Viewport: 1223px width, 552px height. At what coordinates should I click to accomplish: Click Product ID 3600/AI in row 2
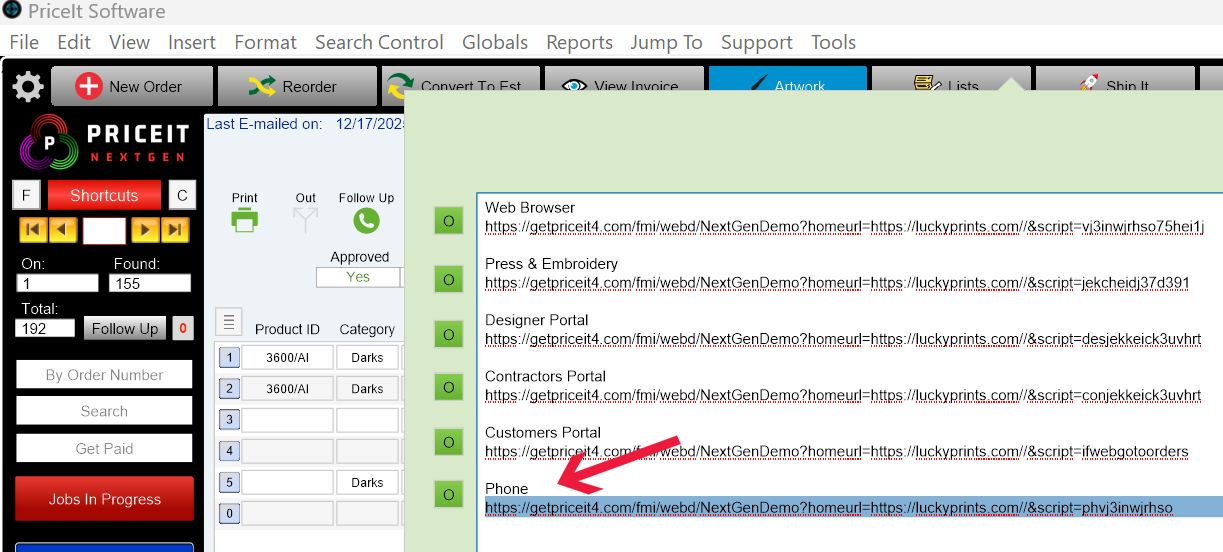click(288, 389)
